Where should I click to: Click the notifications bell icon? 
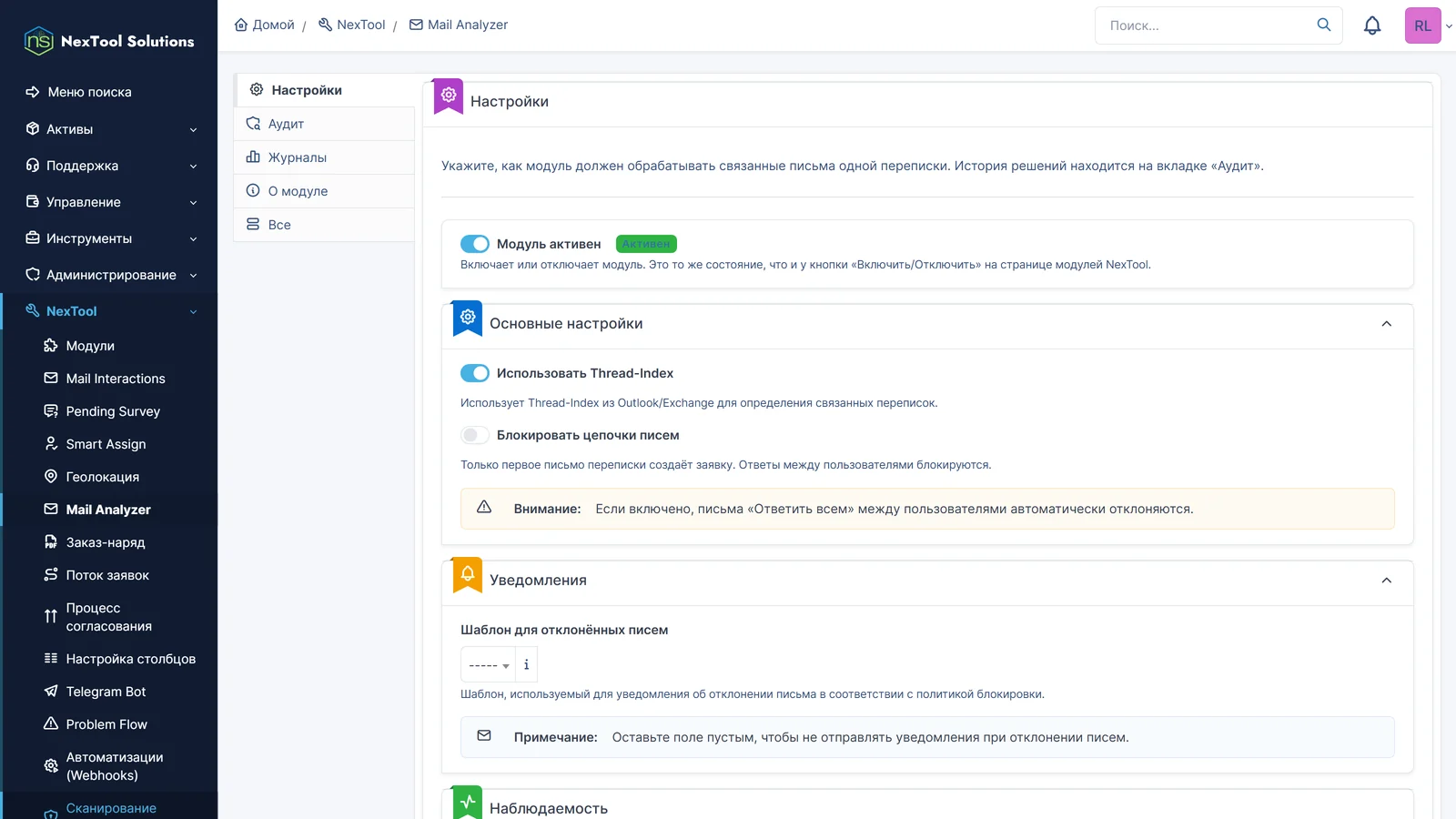click(x=1372, y=25)
